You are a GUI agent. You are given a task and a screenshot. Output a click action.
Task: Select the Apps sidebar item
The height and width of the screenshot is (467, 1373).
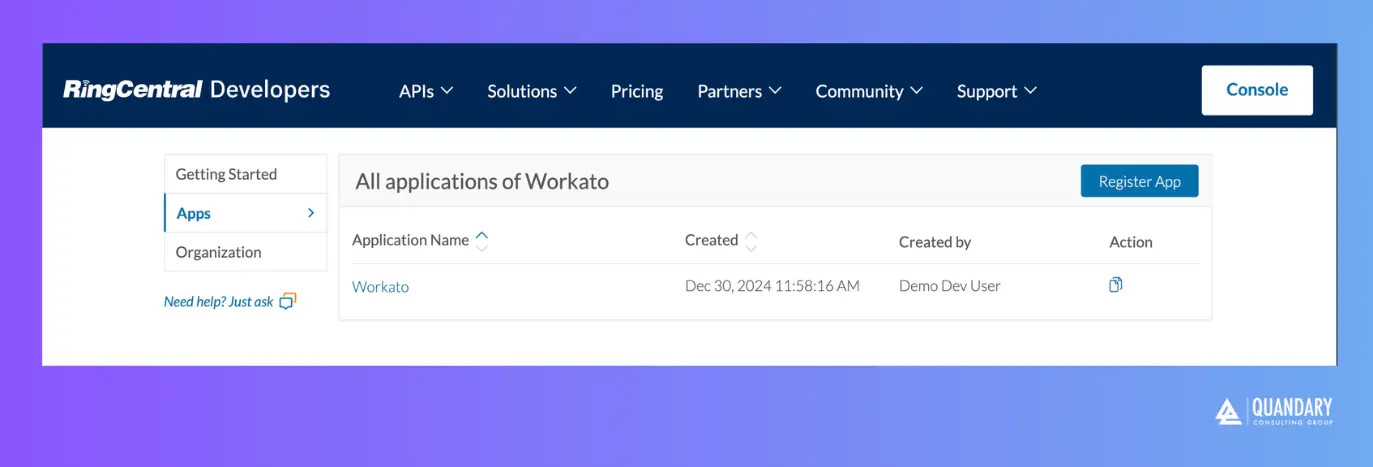(245, 213)
